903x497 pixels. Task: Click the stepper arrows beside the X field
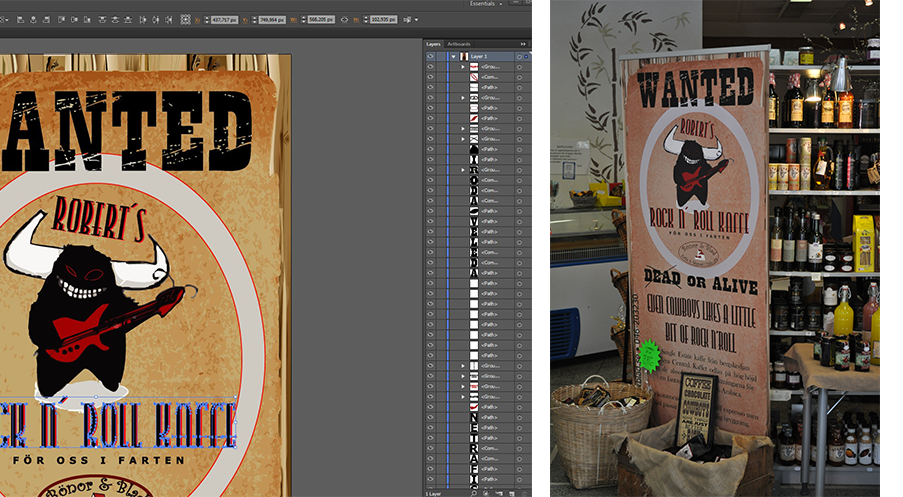207,20
